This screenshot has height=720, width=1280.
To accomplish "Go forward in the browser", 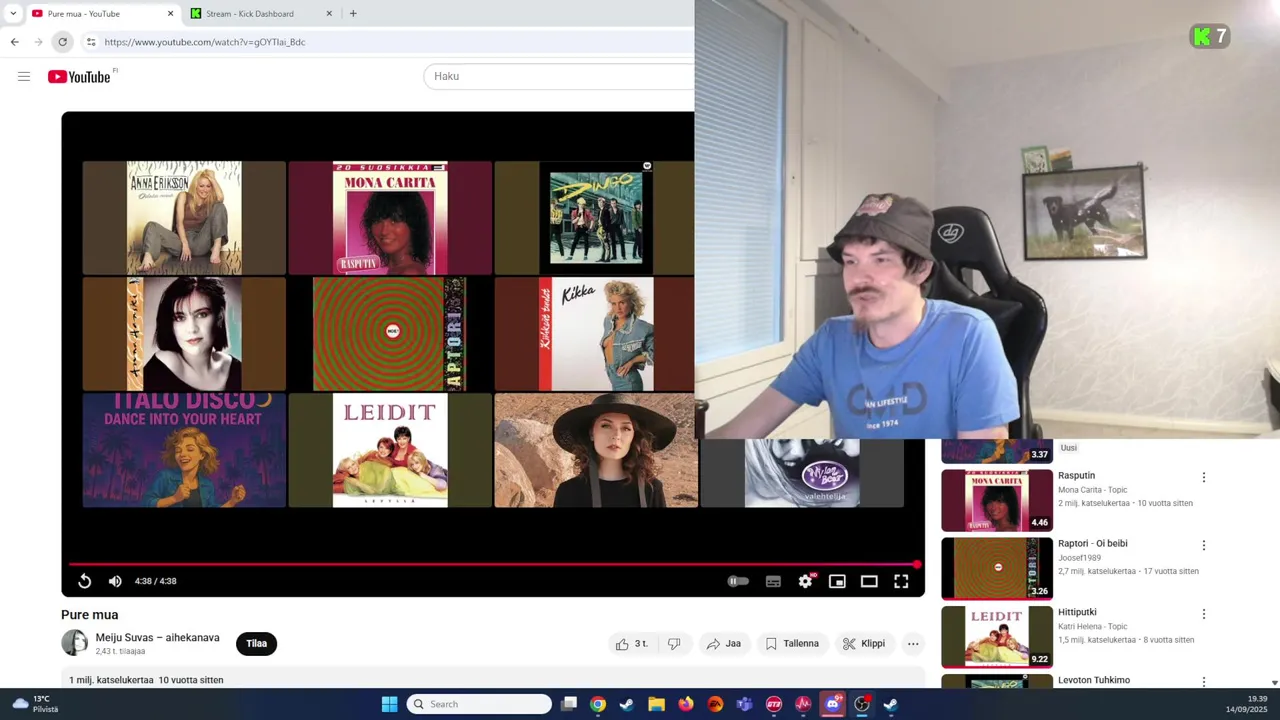I will pos(38,42).
